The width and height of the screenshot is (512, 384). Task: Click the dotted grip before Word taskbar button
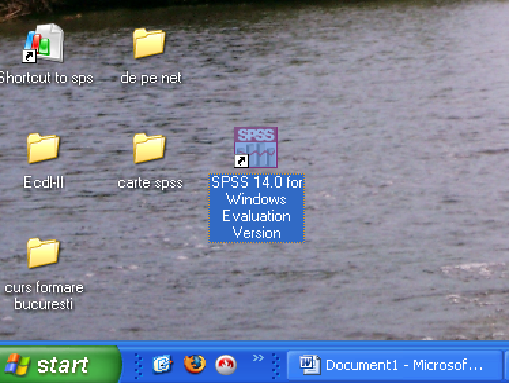click(x=276, y=366)
